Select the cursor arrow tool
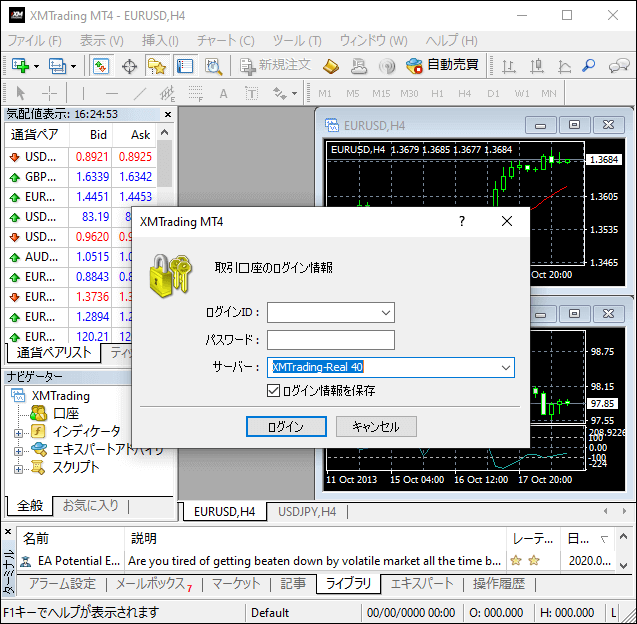This screenshot has width=637, height=624. tap(20, 93)
